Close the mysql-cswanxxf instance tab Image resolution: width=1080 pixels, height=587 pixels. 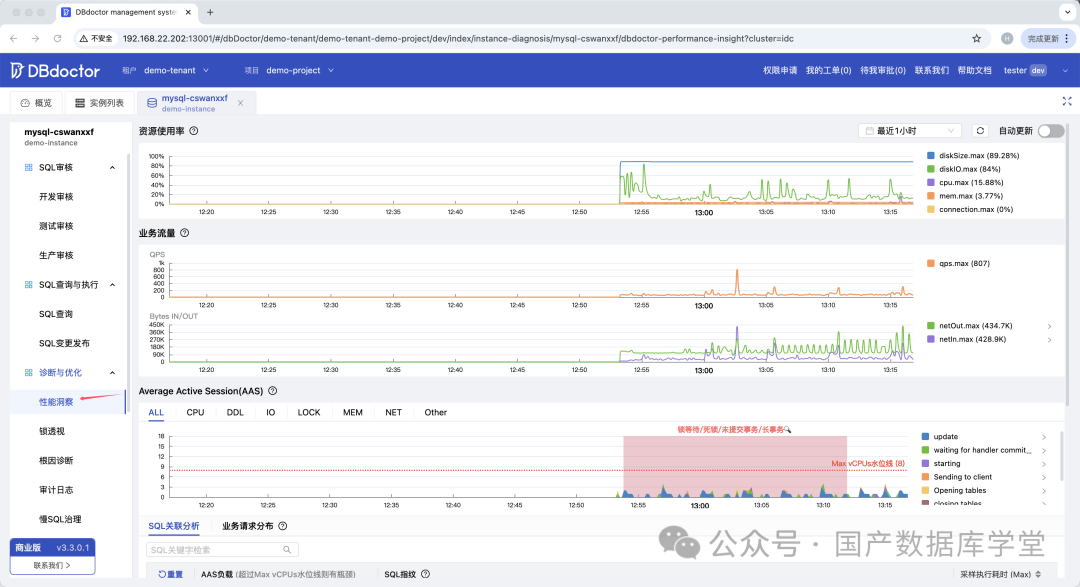pos(240,103)
